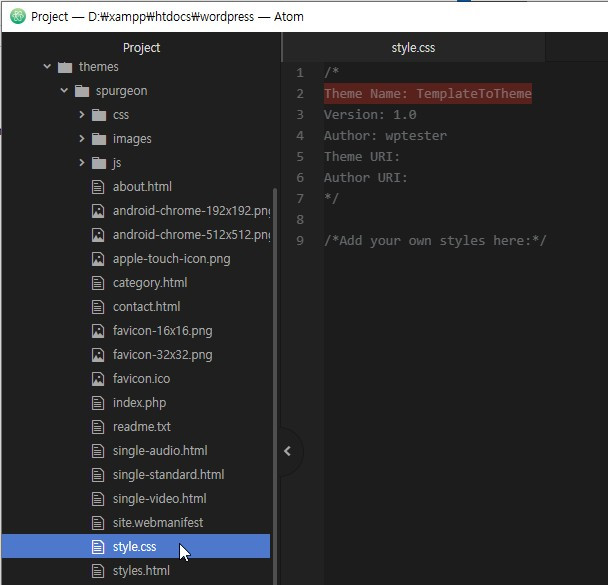
Task: Place cursor on 'Theme Name: TemplateToTheme' line
Action: point(428,94)
